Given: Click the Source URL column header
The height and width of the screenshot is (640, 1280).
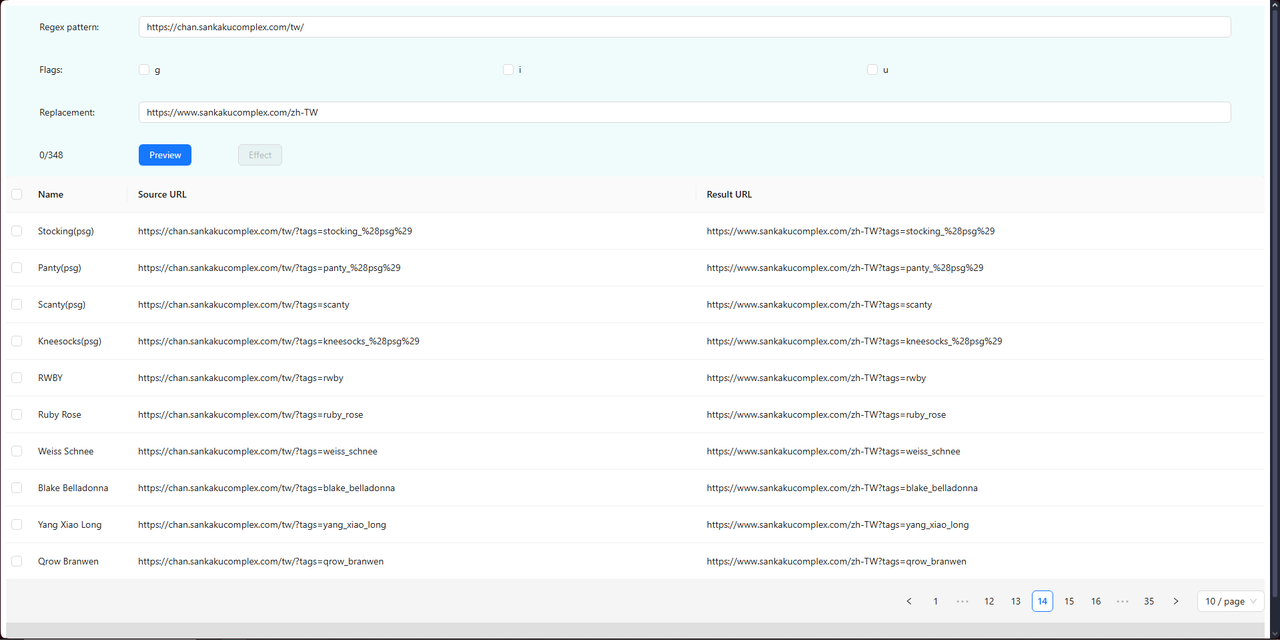Looking at the screenshot, I should tap(162, 194).
